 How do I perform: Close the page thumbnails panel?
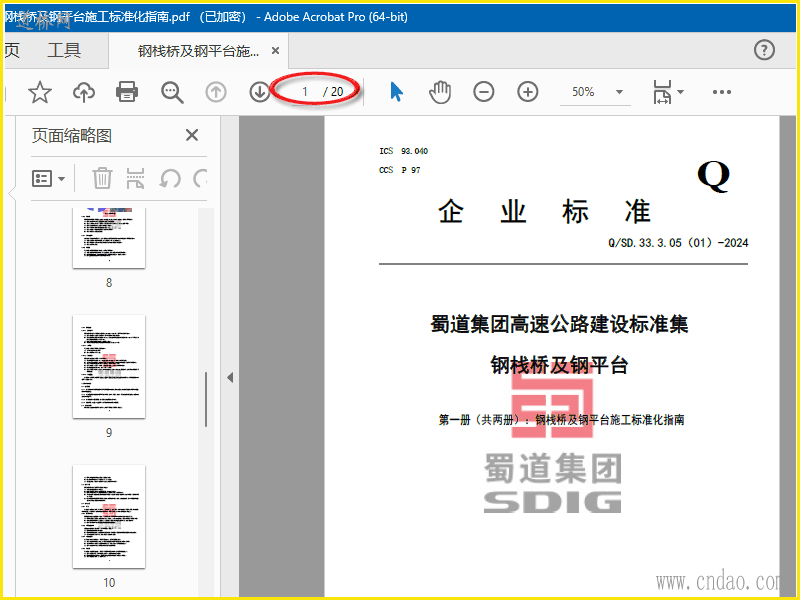pos(192,135)
